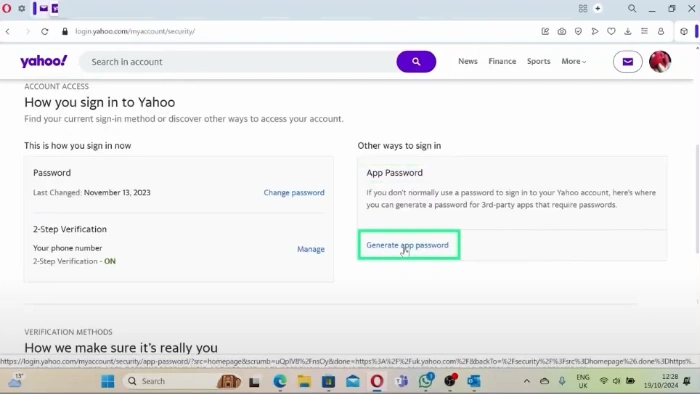Viewport: 700px width, 394px height.
Task: Open the account profile avatar
Action: coord(660,62)
